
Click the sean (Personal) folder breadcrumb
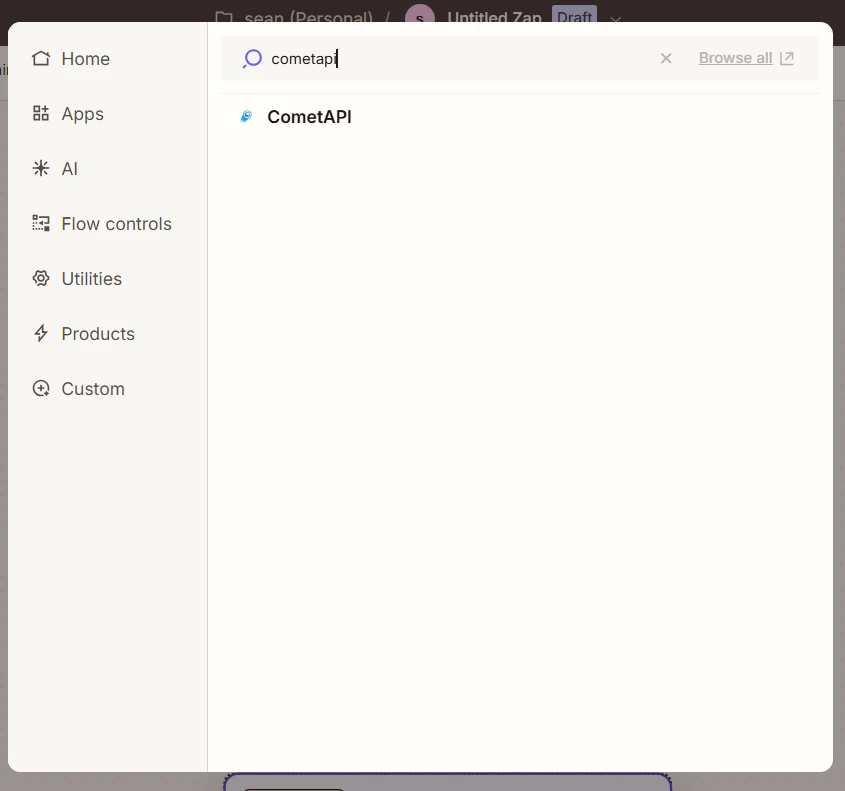(308, 17)
